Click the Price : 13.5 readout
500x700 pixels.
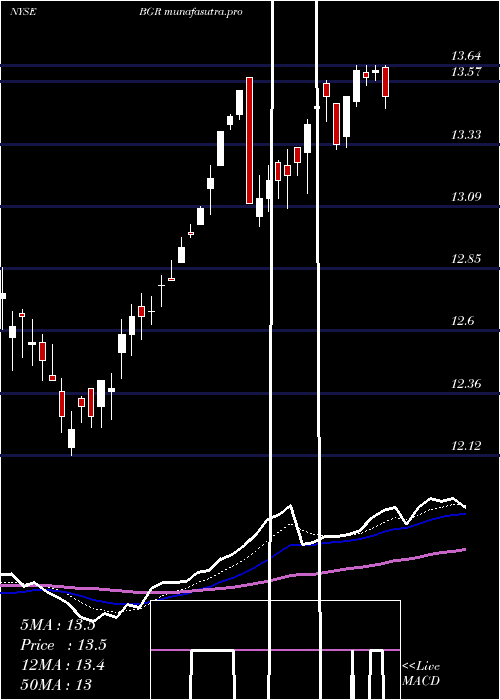(x=63, y=645)
